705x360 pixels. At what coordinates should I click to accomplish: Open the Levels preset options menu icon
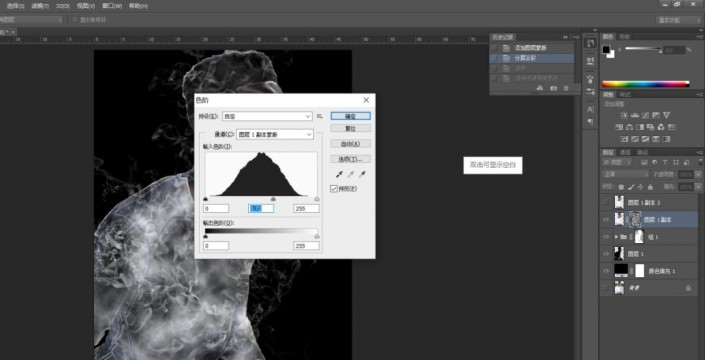click(x=320, y=116)
